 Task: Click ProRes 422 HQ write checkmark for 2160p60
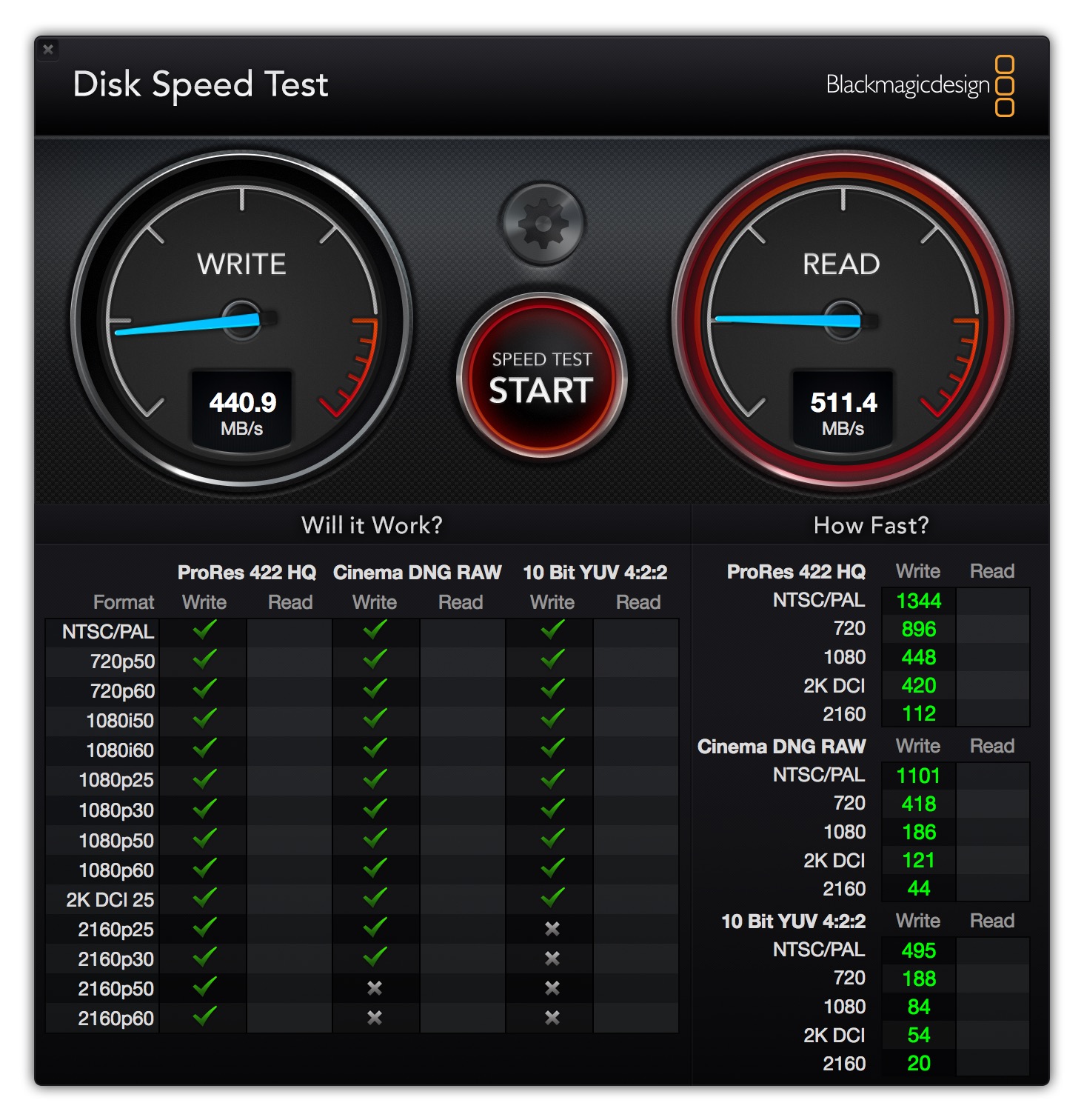pos(204,1016)
